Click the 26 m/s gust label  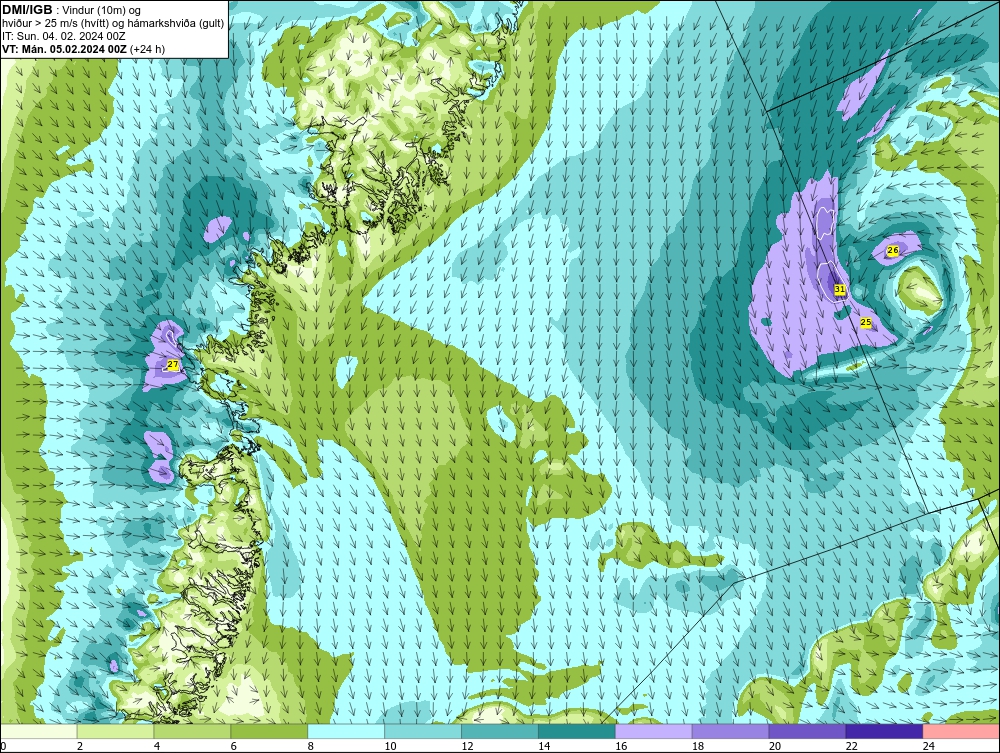893,251
